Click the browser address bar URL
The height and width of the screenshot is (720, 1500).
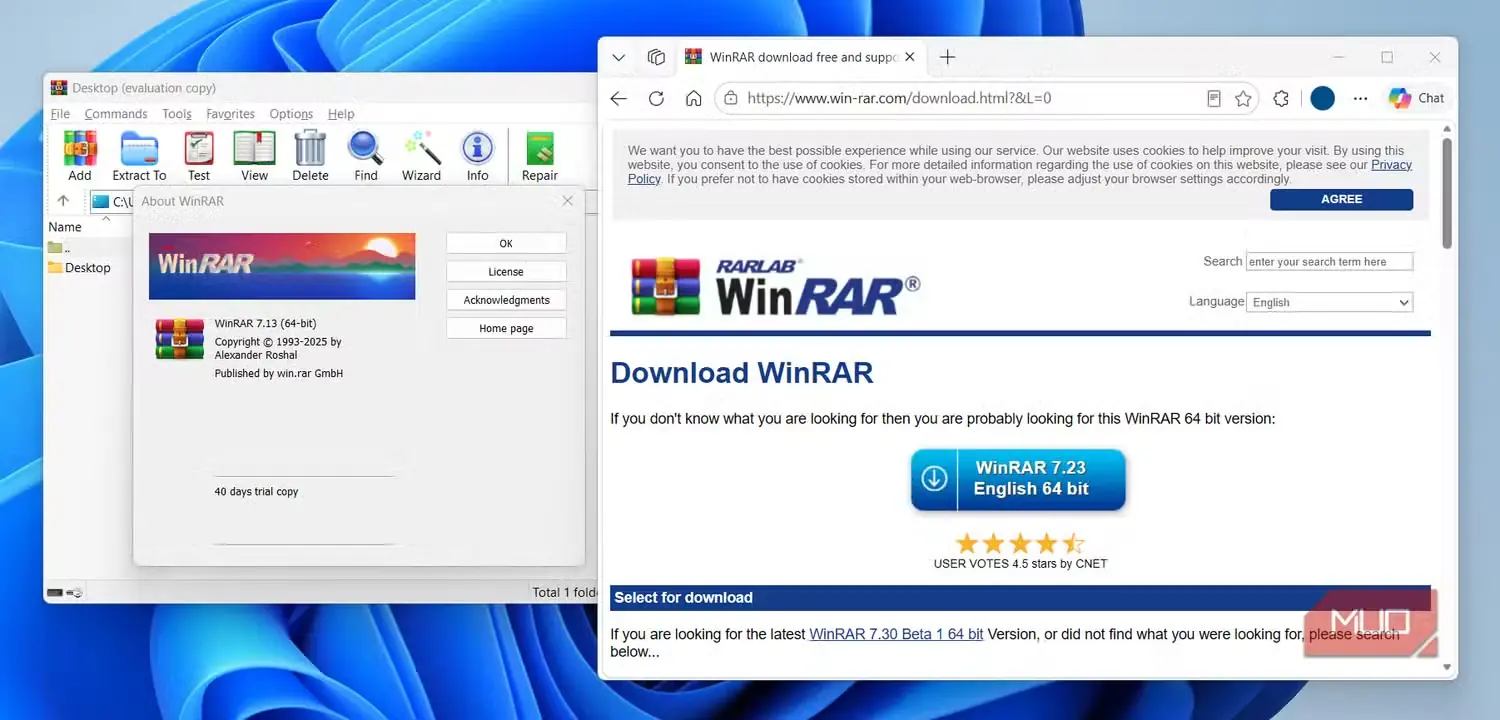point(899,98)
